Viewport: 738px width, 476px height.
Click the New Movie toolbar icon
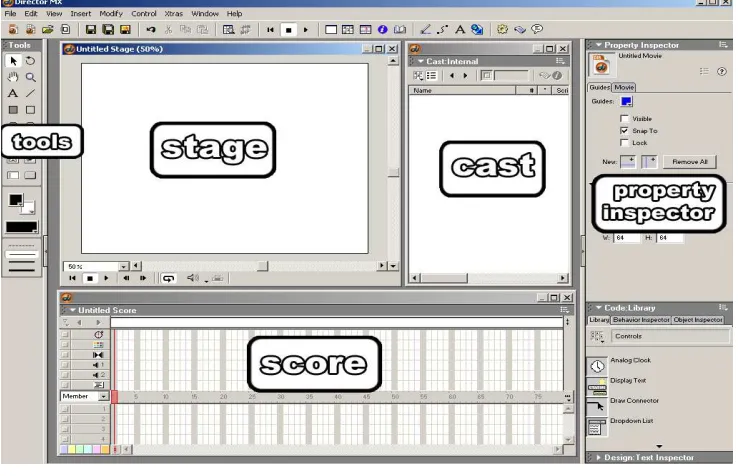click(13, 29)
